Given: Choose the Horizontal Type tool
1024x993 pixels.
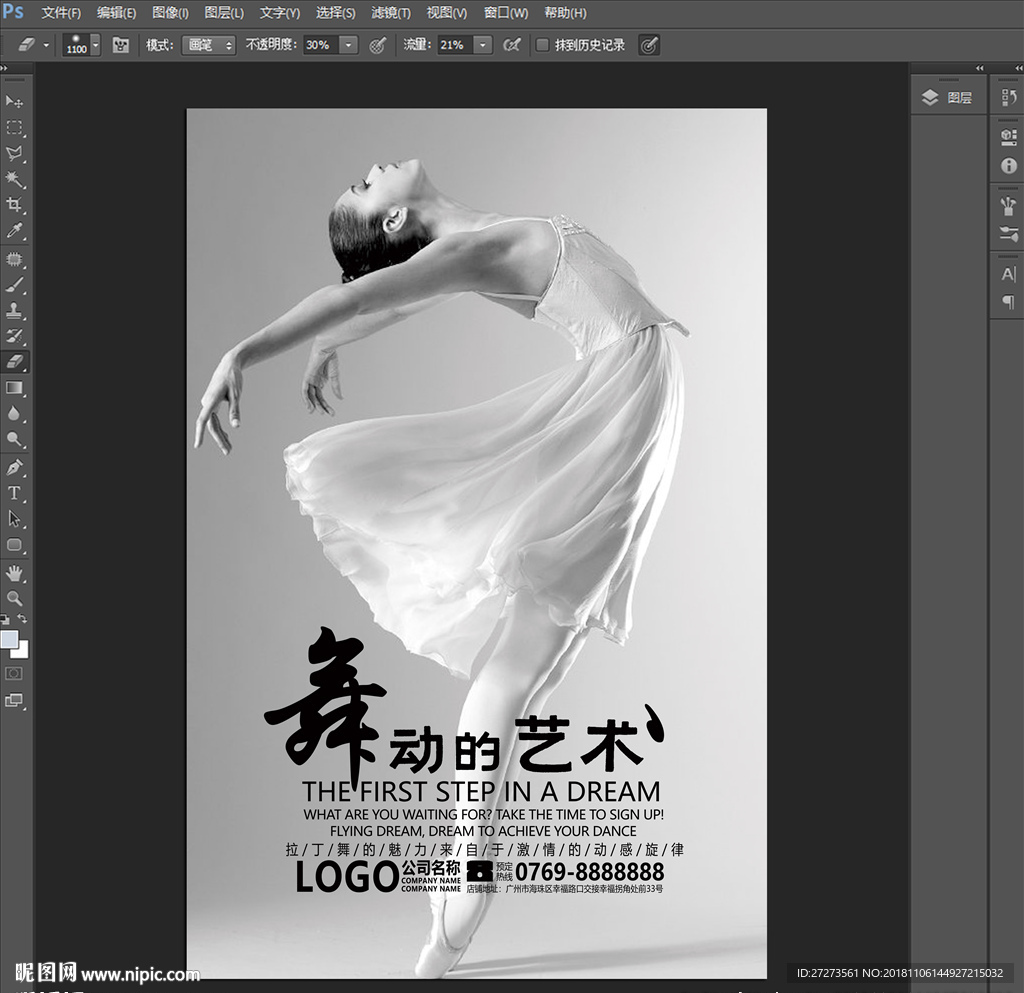Looking at the screenshot, I should [x=15, y=493].
